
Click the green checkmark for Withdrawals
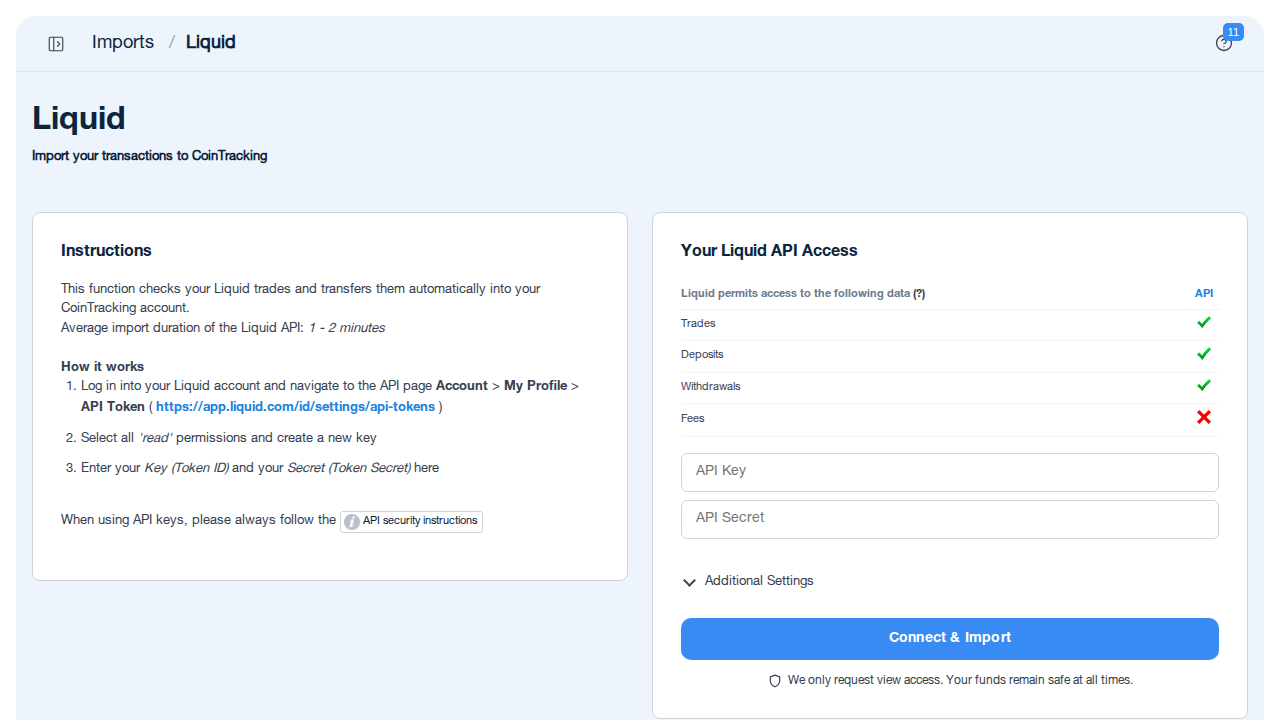click(x=1204, y=386)
